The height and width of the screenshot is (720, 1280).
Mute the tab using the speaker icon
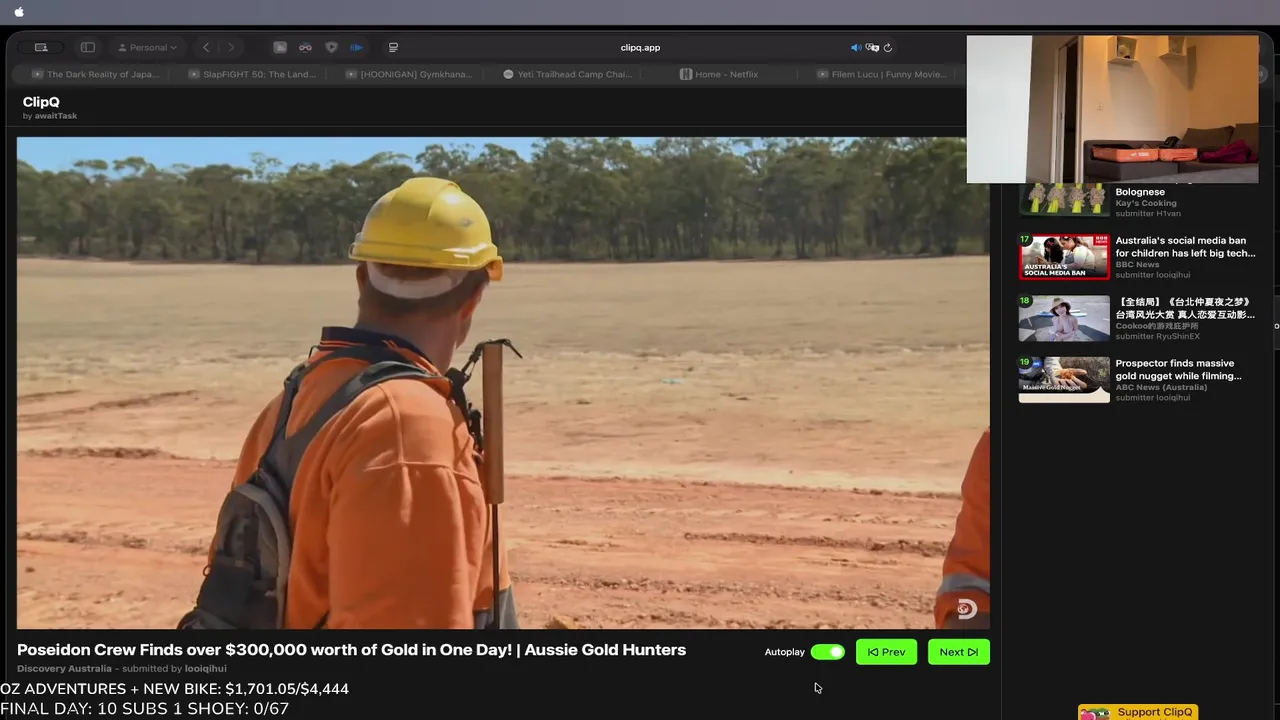point(855,47)
